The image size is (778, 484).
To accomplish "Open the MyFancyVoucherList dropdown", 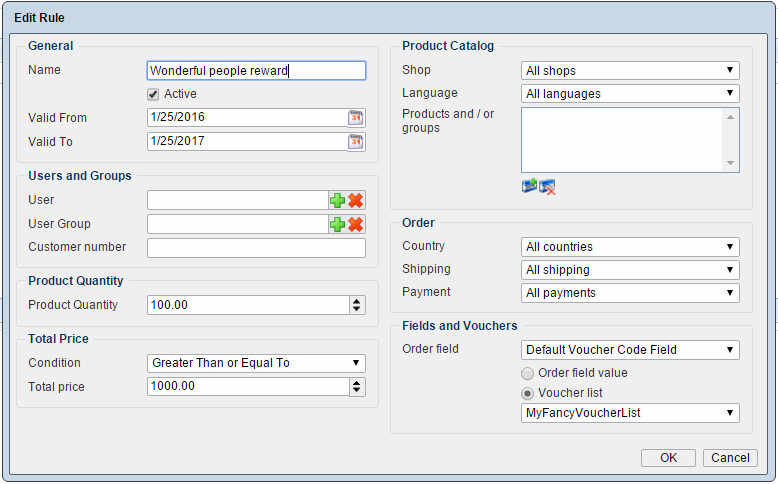I will coord(630,413).
